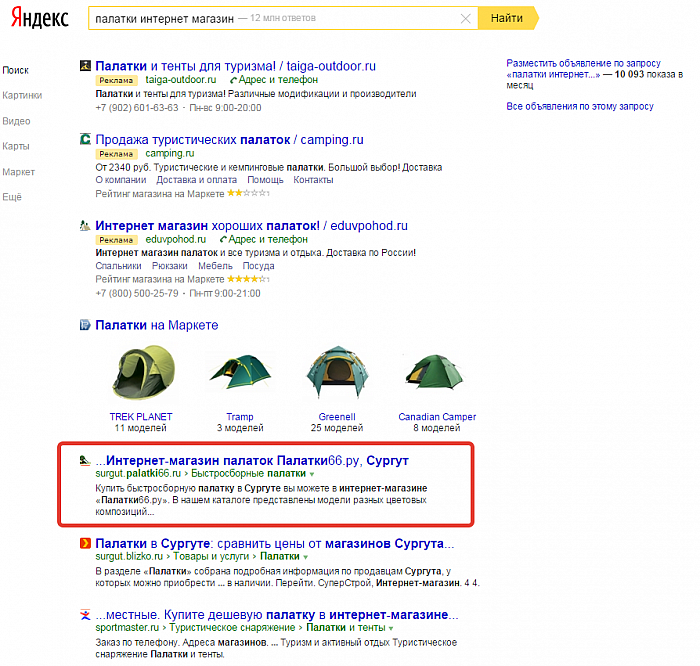Open Посуда sitelink

258,266
